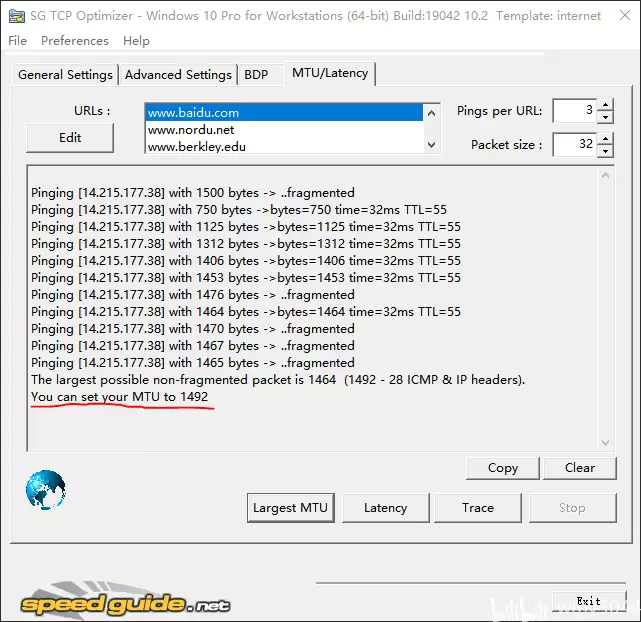The width and height of the screenshot is (641, 622).
Task: Click the globe icon at lower left
Action: (x=45, y=490)
